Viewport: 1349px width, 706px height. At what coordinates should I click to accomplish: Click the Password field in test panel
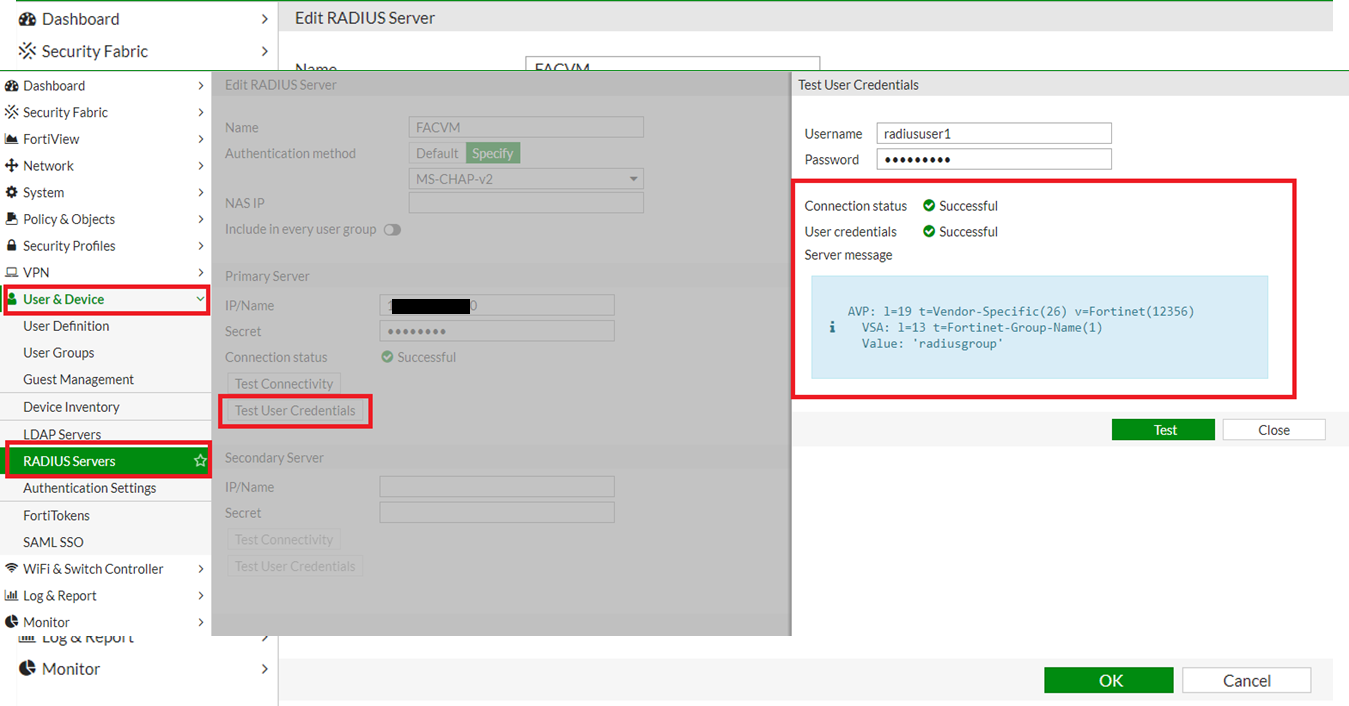pos(994,160)
